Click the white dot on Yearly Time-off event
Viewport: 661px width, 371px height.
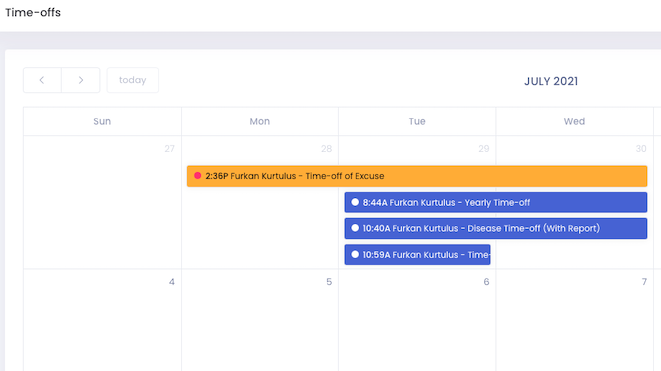[x=355, y=202]
